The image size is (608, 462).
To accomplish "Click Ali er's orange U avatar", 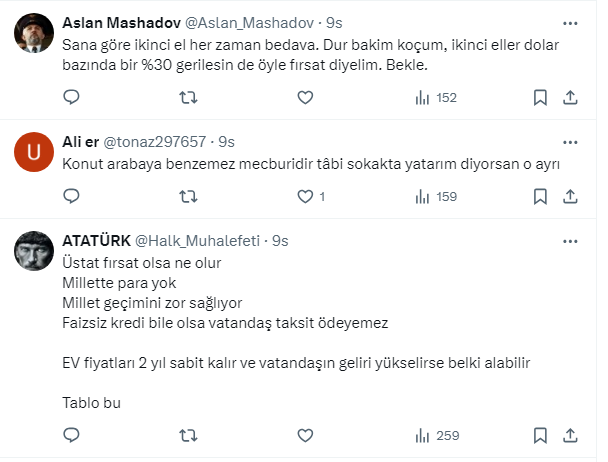I will click(x=35, y=152).
